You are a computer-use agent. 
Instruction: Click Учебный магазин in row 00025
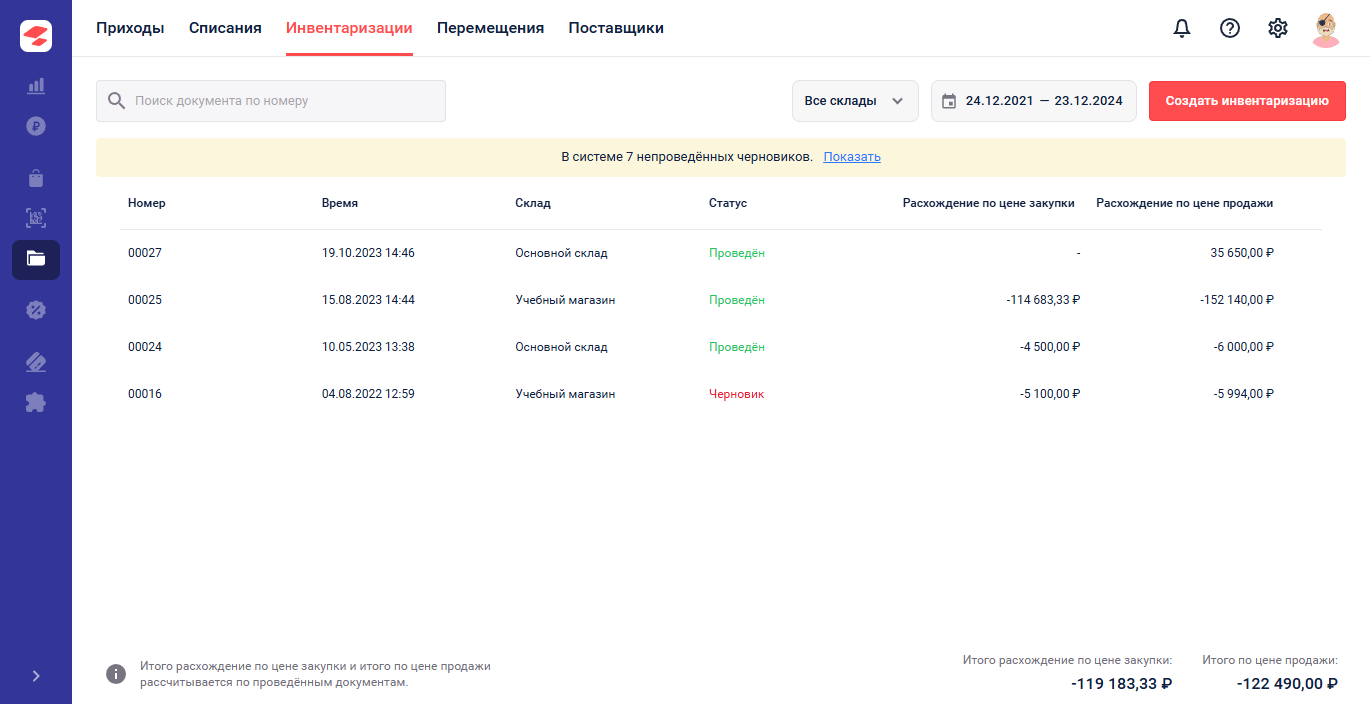tap(565, 300)
